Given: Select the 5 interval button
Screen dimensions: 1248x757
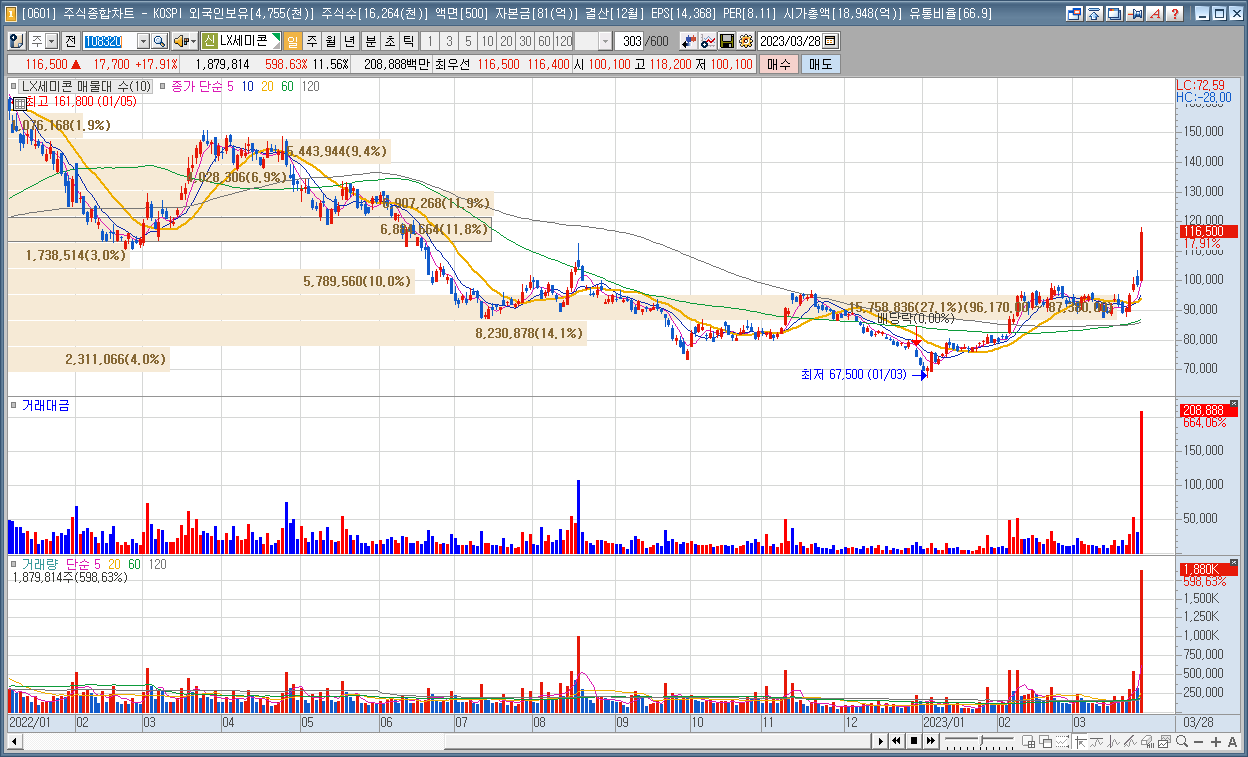Looking at the screenshot, I should click(x=468, y=41).
